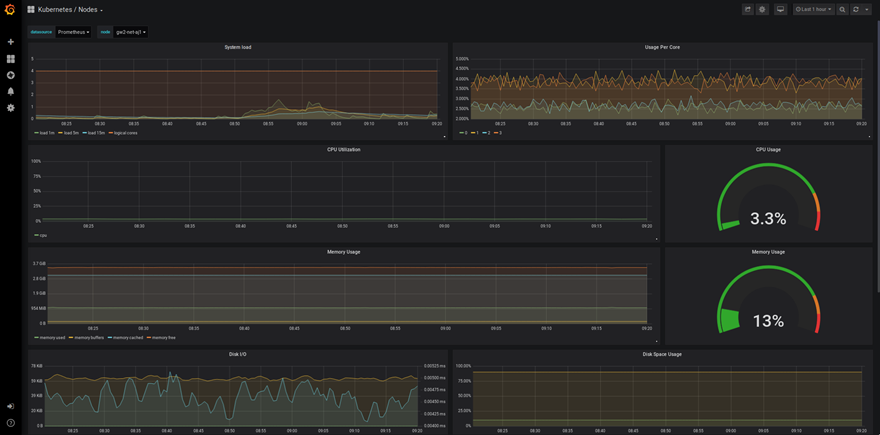The height and width of the screenshot is (435, 880).
Task: Click the sign-in icon in sidebar
Action: point(11,406)
